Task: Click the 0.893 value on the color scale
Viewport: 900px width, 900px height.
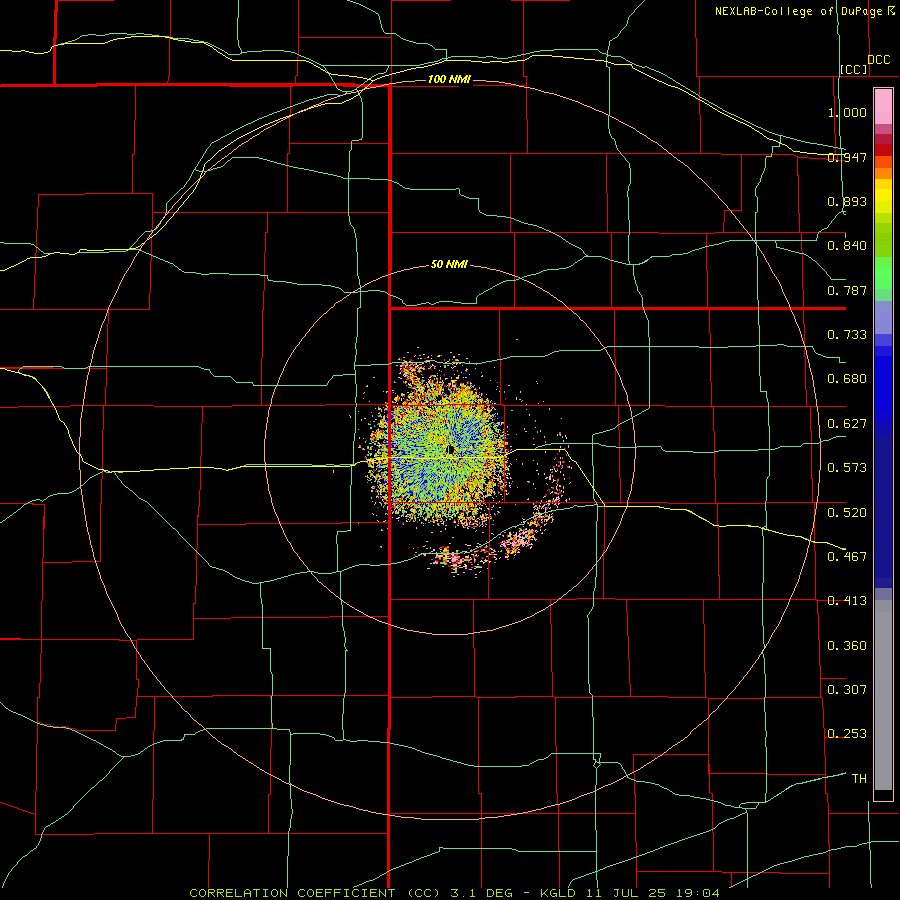Action: point(847,201)
